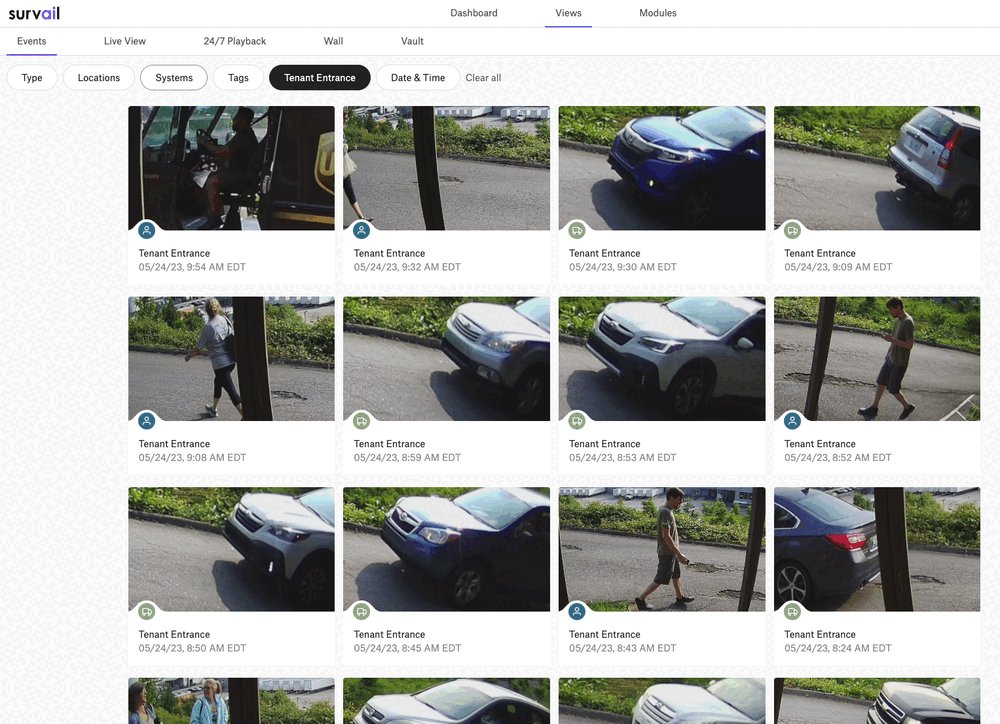Open the Live View sub-tab

click(x=125, y=41)
